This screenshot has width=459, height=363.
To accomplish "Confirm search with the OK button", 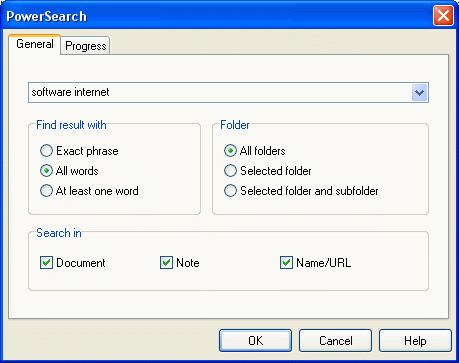I will click(255, 341).
